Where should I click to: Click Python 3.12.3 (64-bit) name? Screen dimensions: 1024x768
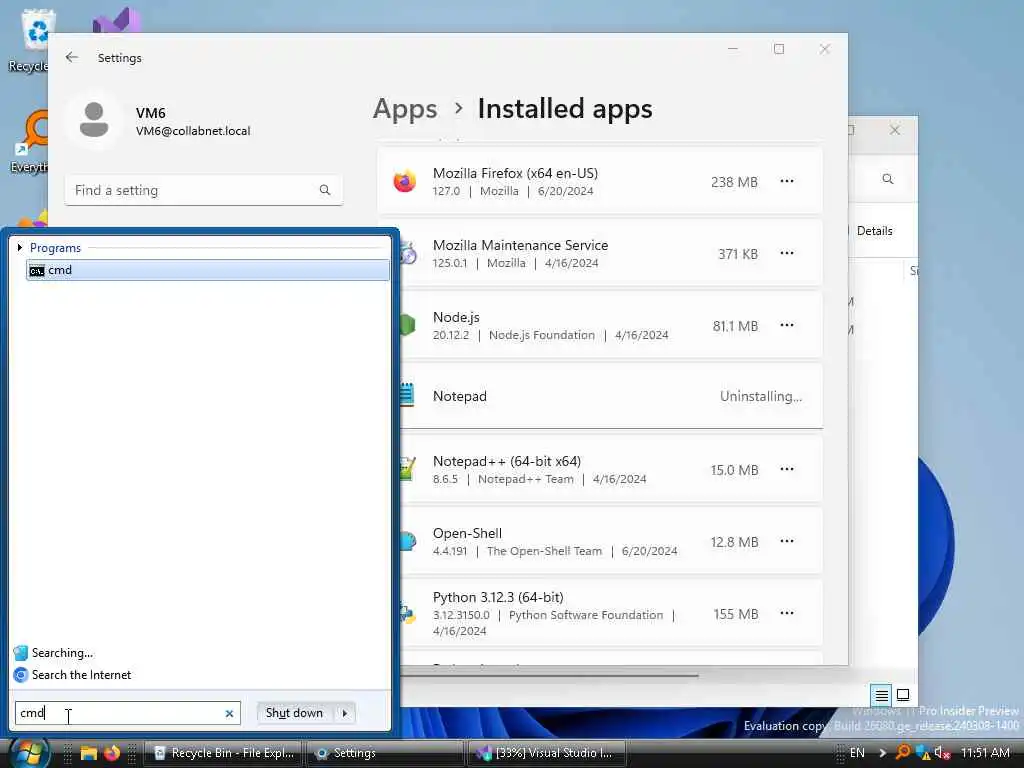click(x=498, y=597)
